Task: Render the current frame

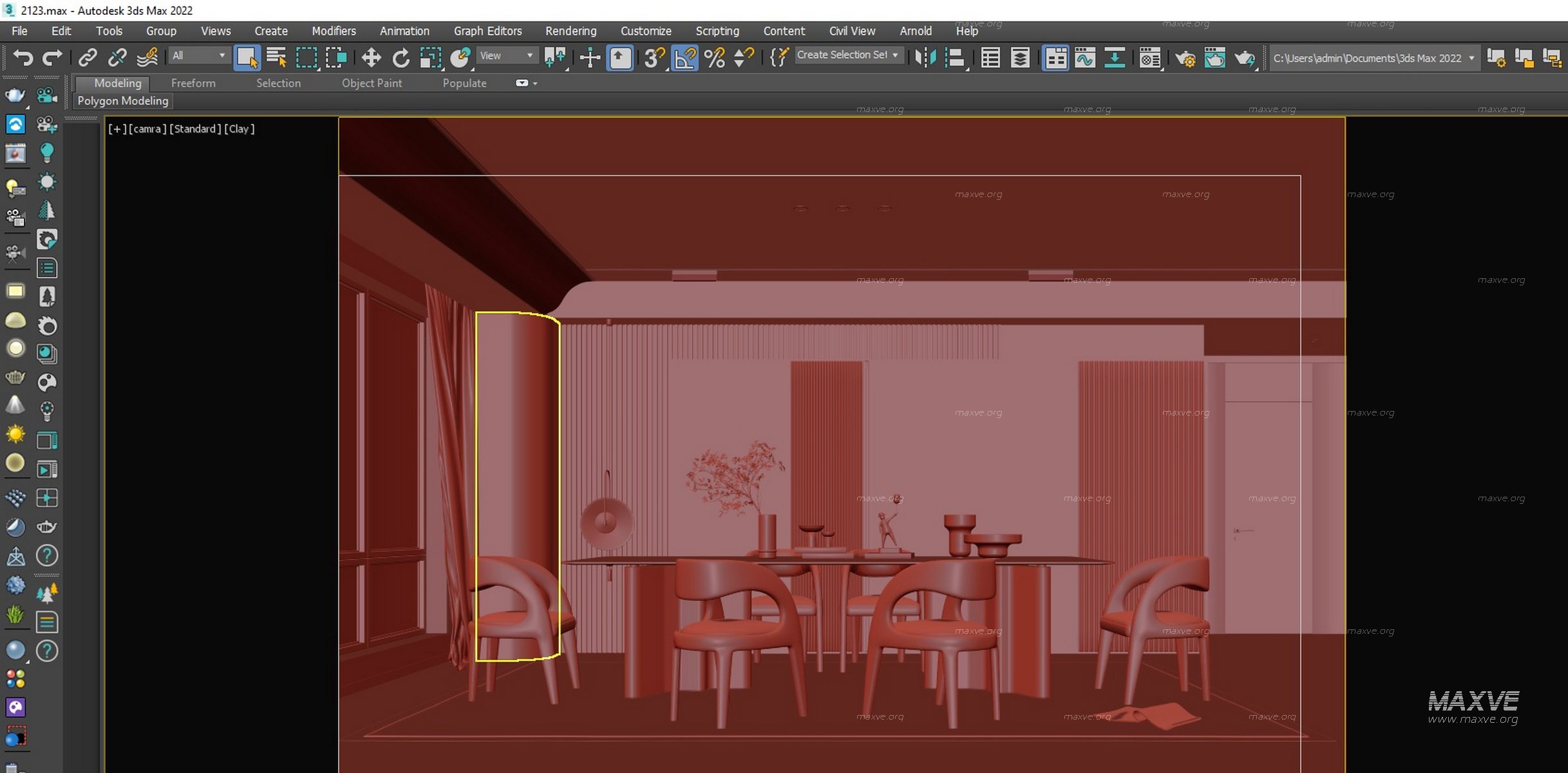Action: tap(1244, 58)
